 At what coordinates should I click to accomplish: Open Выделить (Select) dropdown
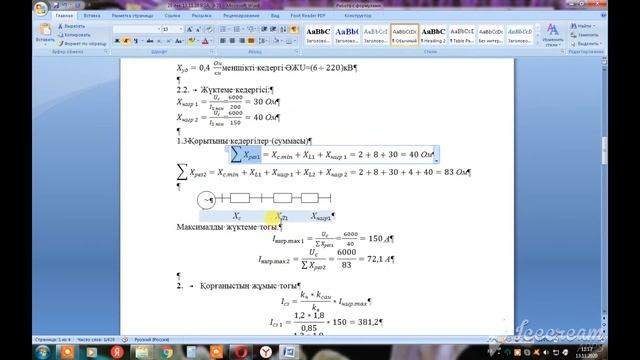pyautogui.click(x=587, y=43)
